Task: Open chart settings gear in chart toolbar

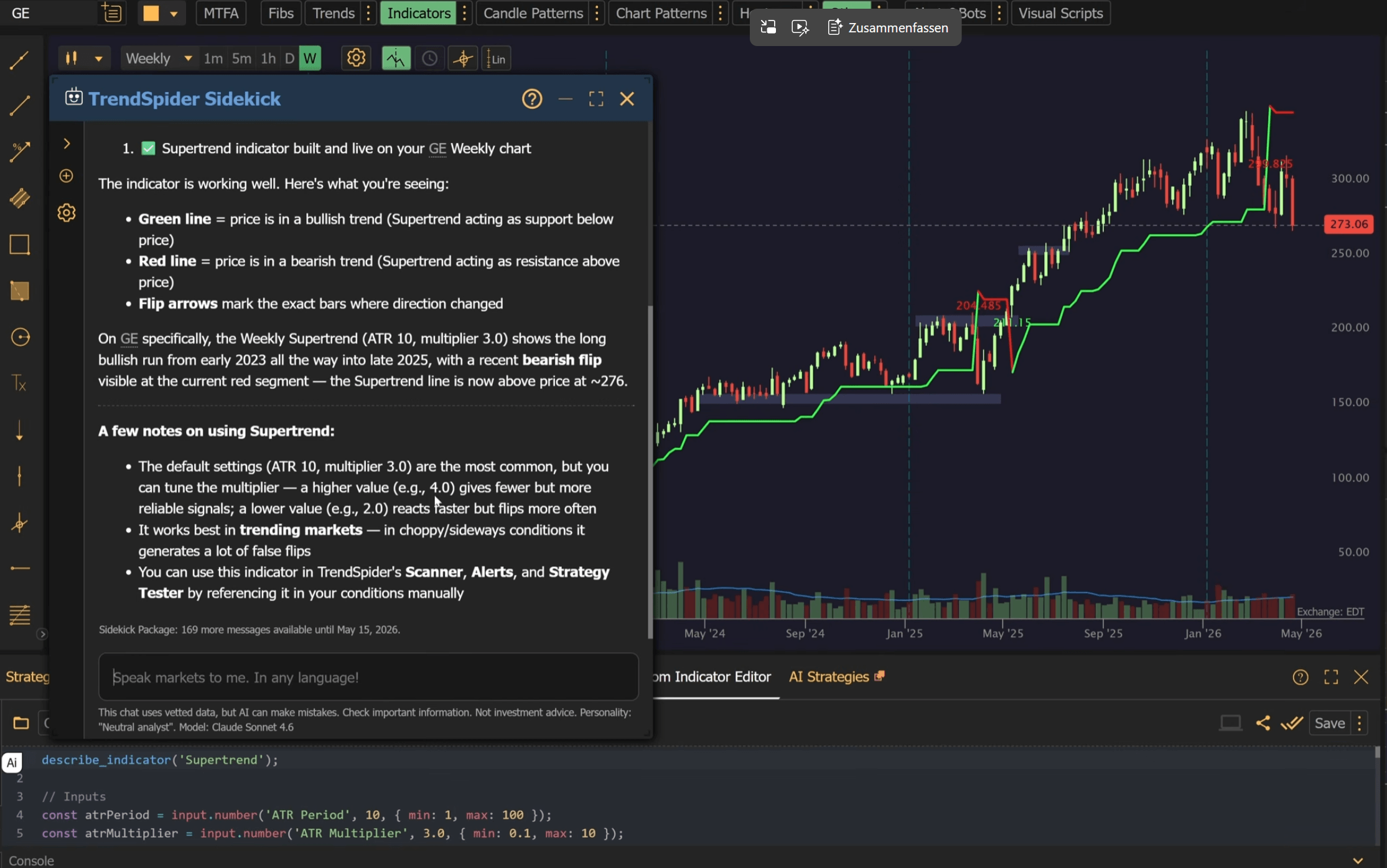Action: tap(356, 58)
